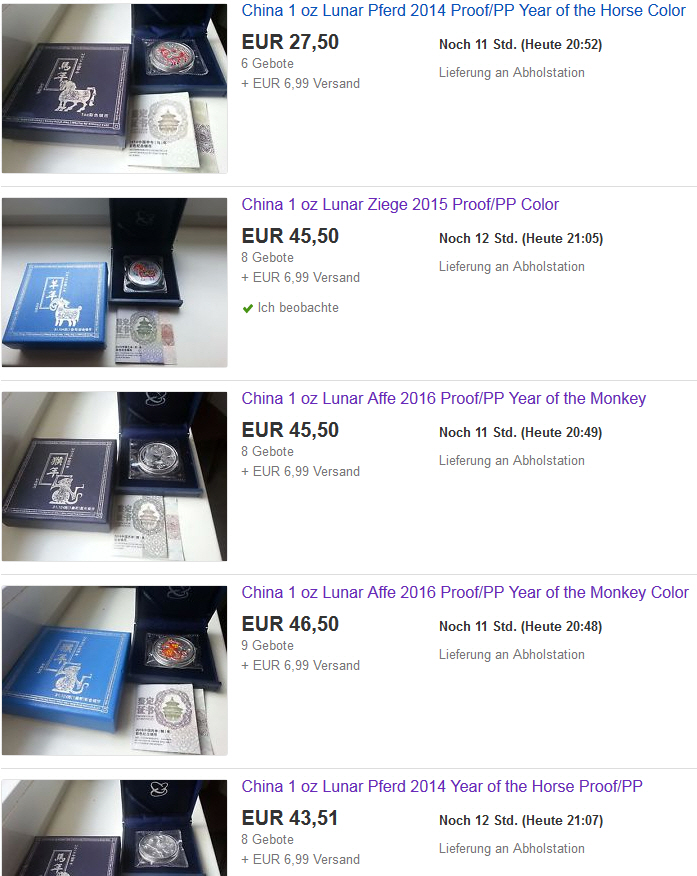Click 'Noch 12 Std. (Heute 21:05)' end time
This screenshot has height=876, width=697.
coord(521,239)
